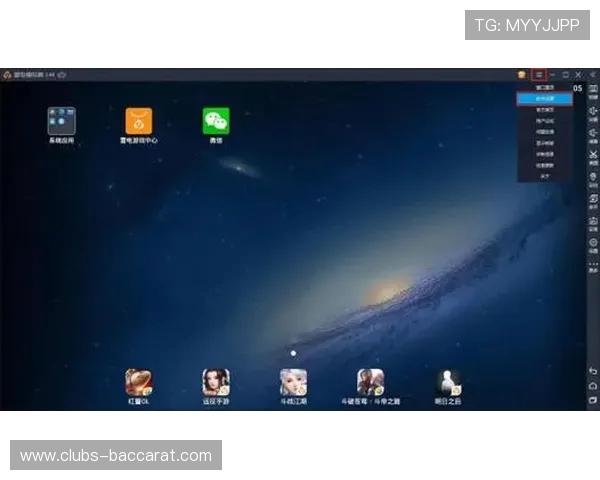This screenshot has height=480, width=600.
Task: Click the location pin icon in sidebar
Action: tap(593, 177)
